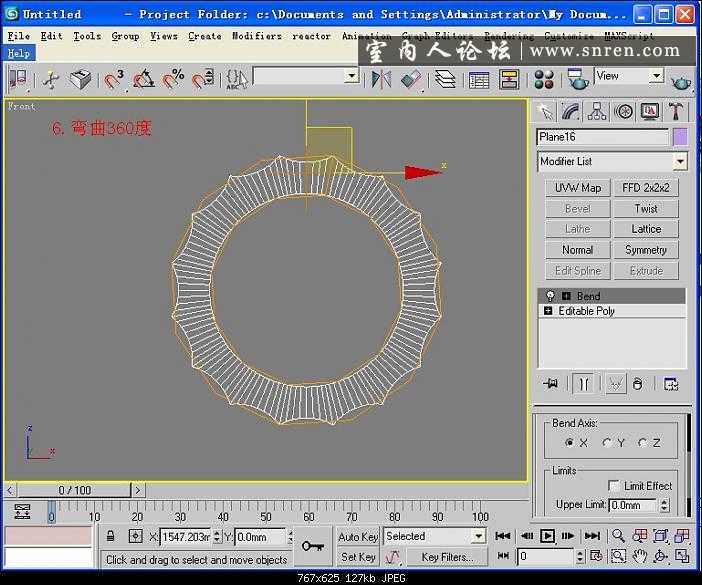Click the Upper Limit value field
The height and width of the screenshot is (585, 702).
(x=634, y=505)
